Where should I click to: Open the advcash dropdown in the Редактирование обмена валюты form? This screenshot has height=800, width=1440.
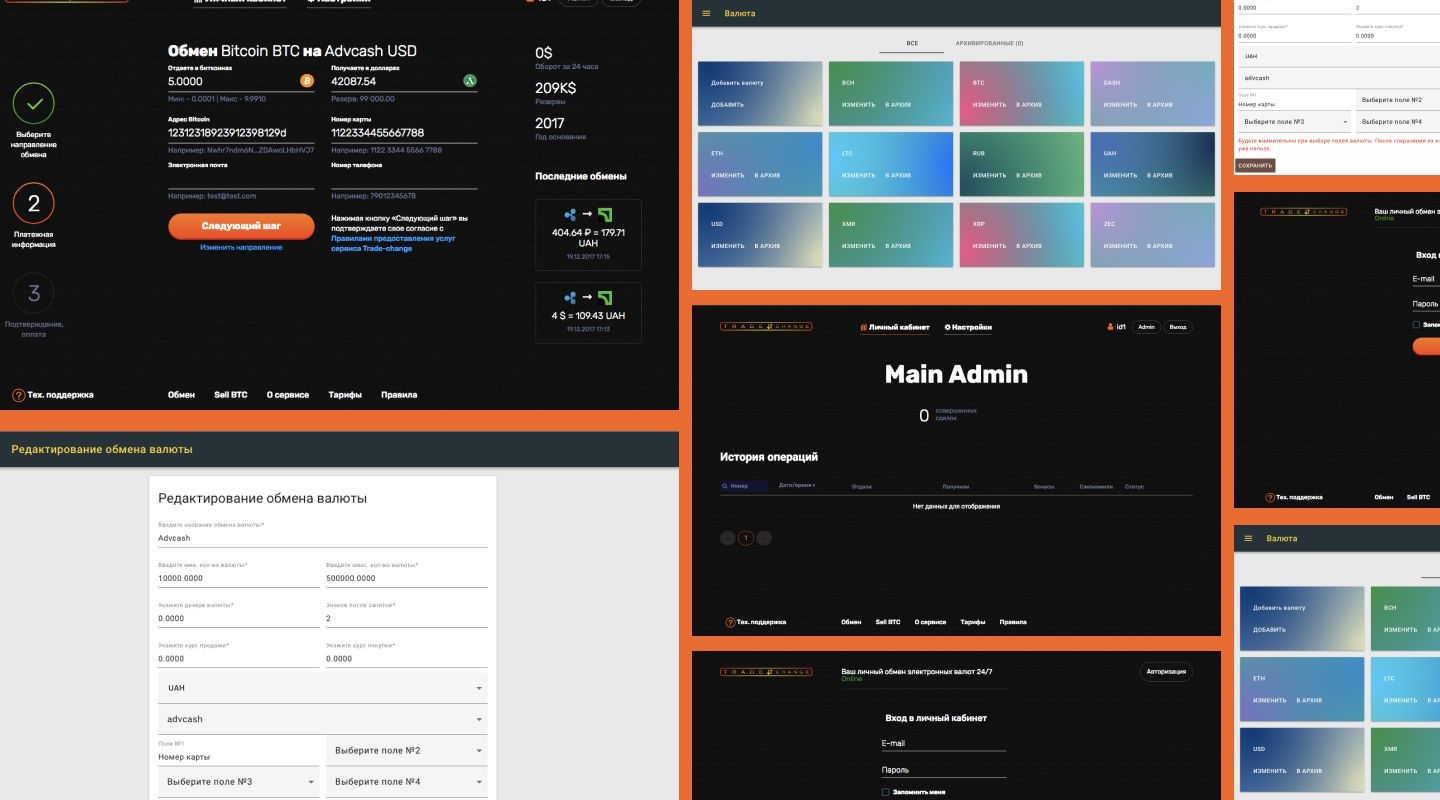(323, 719)
